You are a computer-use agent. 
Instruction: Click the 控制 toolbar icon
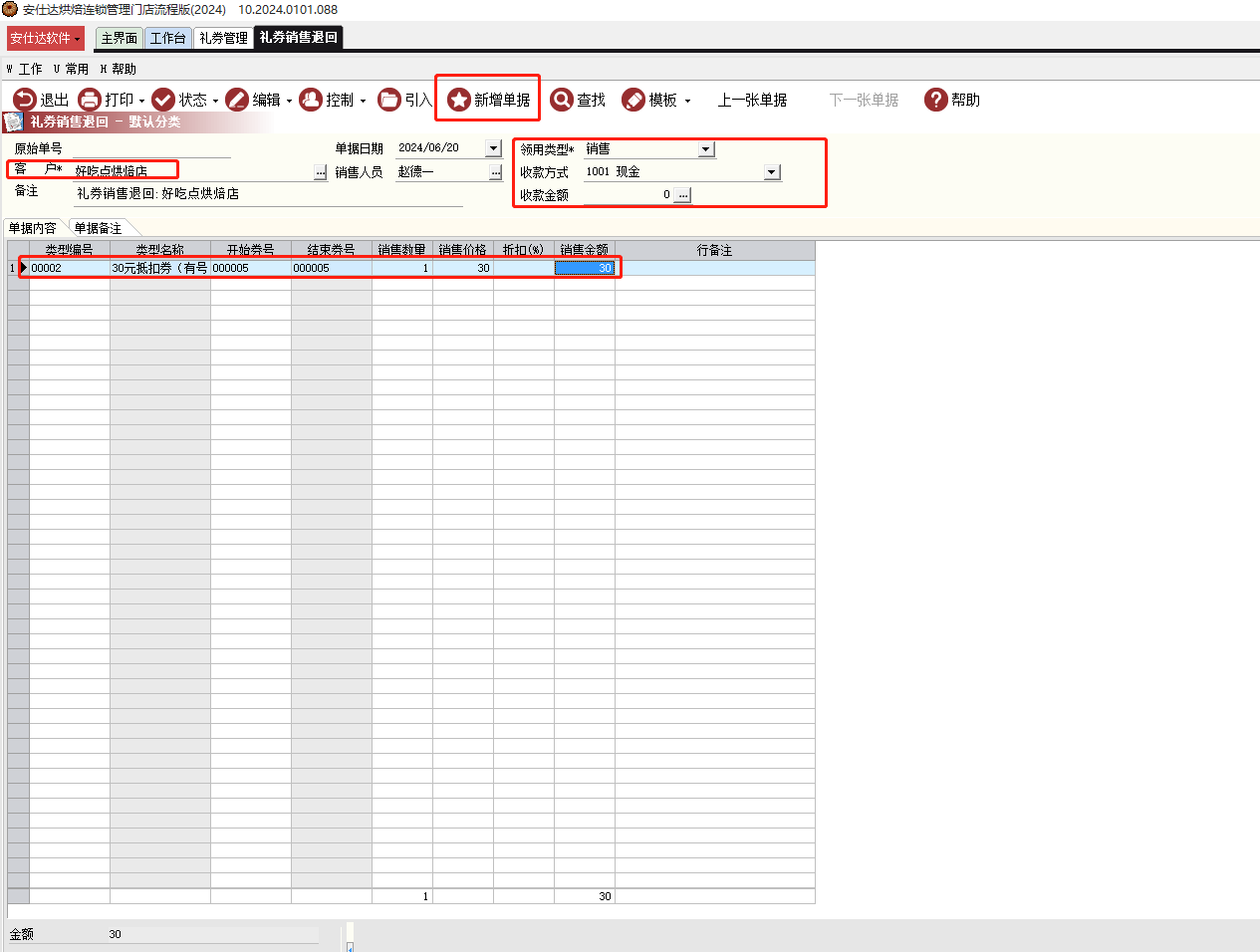pyautogui.click(x=311, y=100)
